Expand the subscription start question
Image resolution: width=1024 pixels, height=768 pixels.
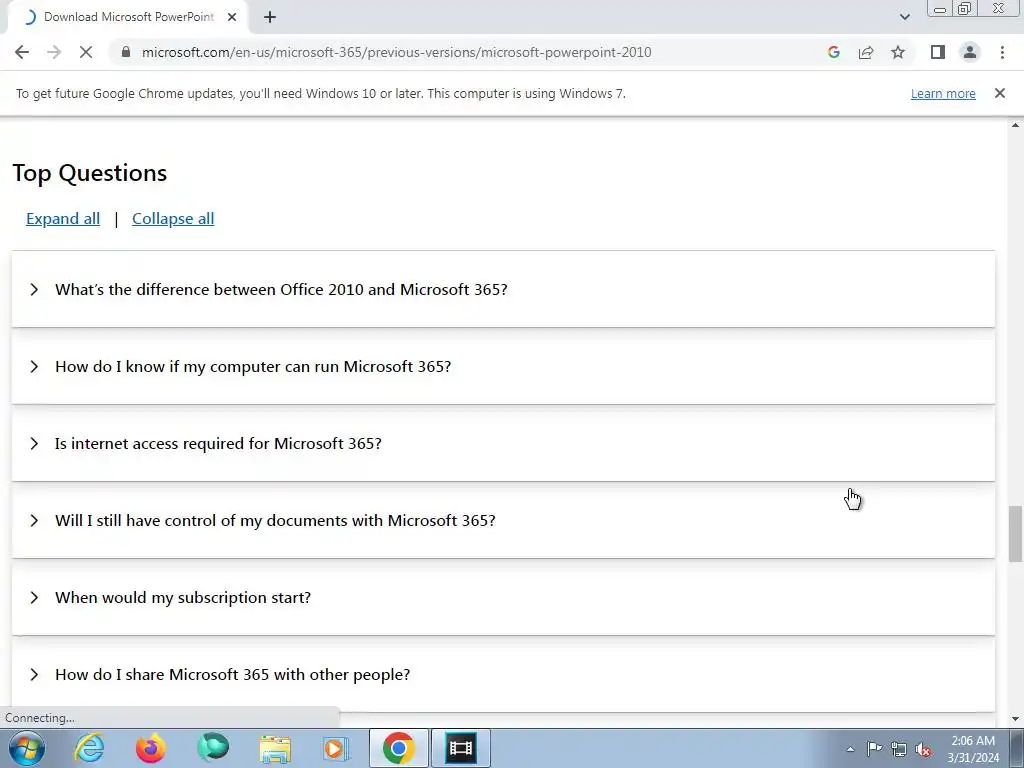coord(503,598)
